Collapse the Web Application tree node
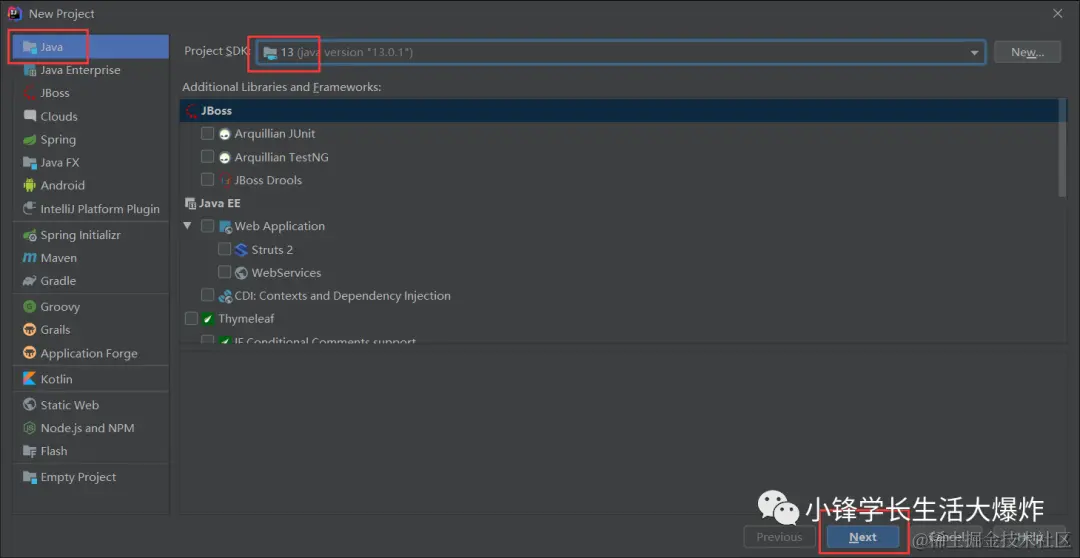Image resolution: width=1080 pixels, height=558 pixels. tap(187, 226)
